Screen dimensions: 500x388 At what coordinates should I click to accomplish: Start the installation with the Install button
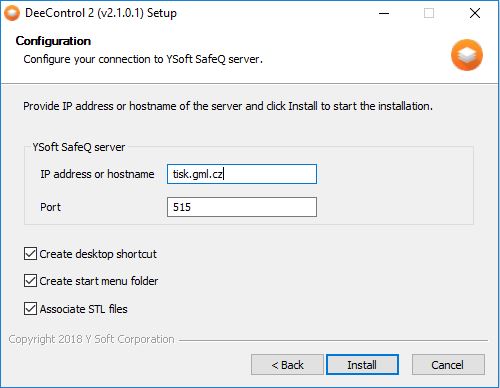click(x=362, y=365)
